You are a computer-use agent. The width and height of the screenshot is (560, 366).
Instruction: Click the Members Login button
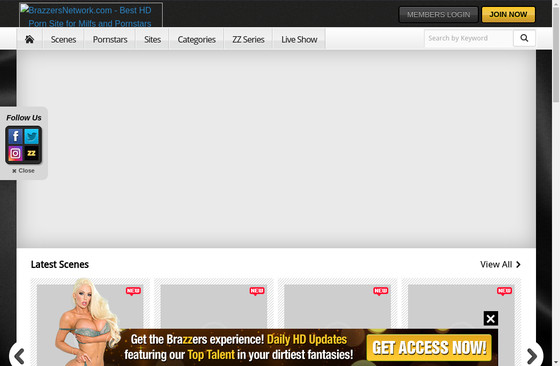[x=438, y=15]
